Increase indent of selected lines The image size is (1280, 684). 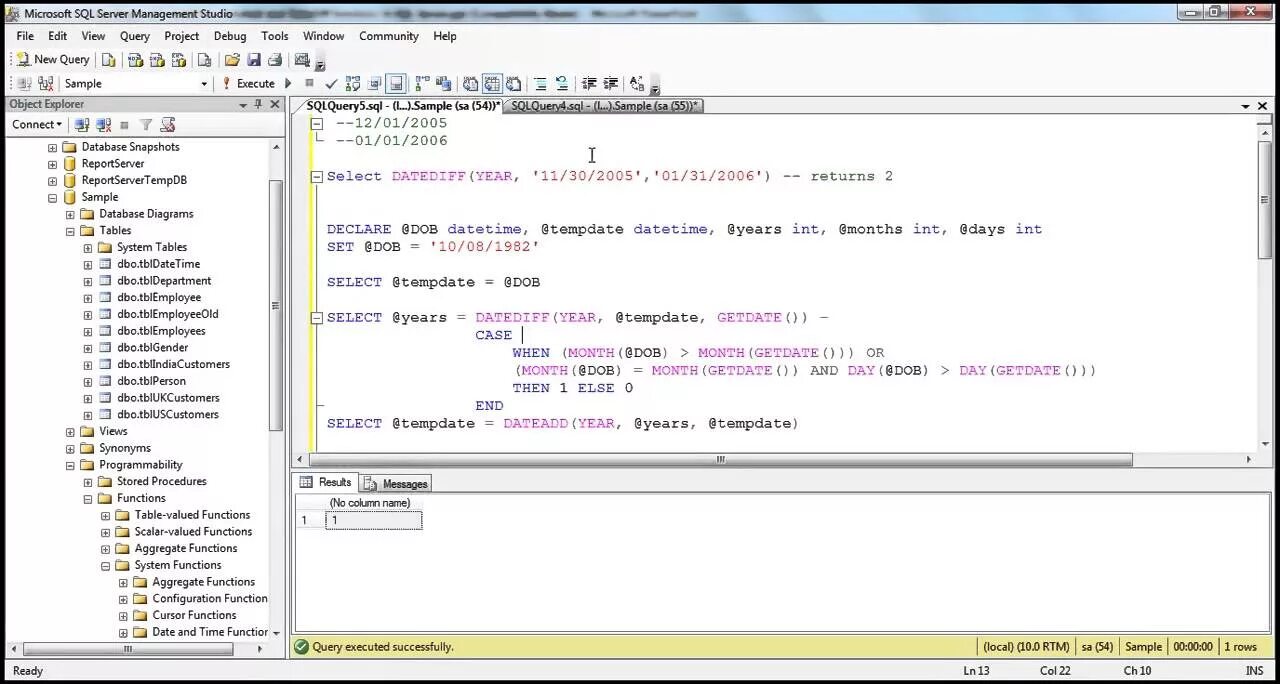pyautogui.click(x=611, y=84)
